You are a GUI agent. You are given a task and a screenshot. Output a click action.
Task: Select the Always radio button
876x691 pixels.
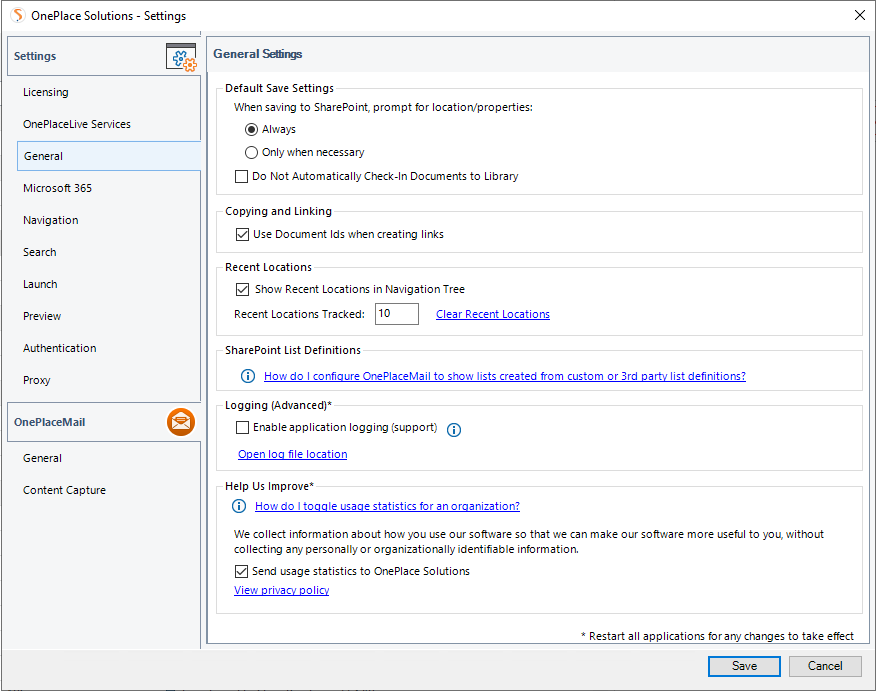[x=252, y=129]
